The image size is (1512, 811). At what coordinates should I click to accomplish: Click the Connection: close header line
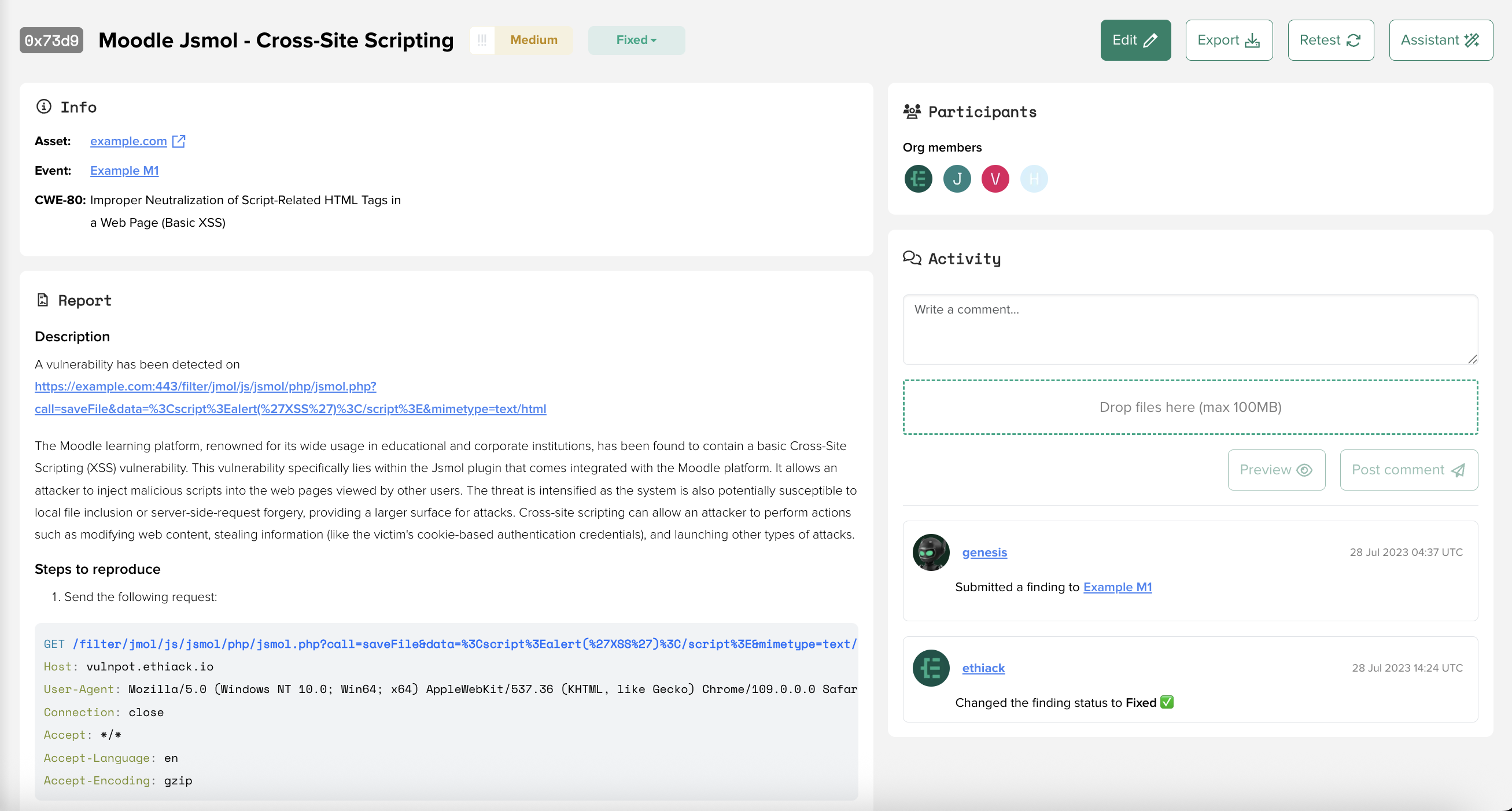pos(104,713)
